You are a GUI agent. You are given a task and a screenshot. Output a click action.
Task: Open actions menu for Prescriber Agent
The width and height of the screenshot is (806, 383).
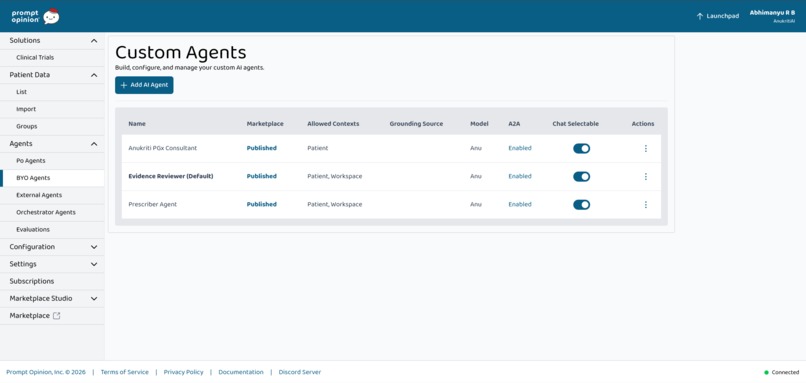[x=646, y=205]
